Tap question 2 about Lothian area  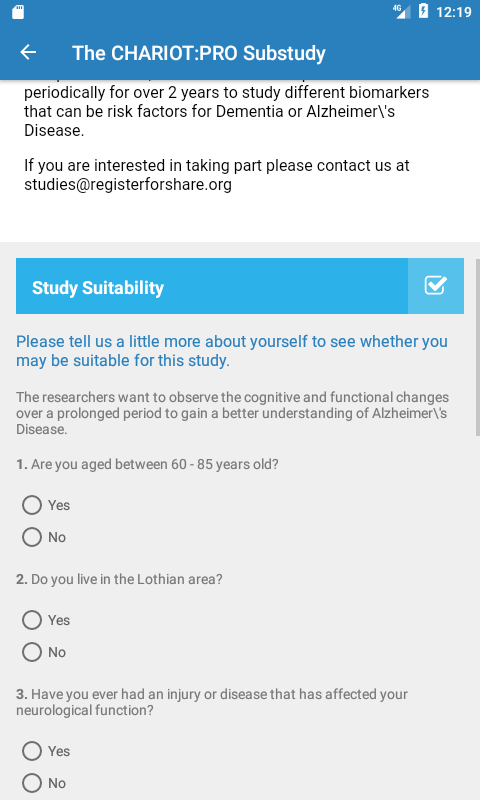click(x=119, y=579)
